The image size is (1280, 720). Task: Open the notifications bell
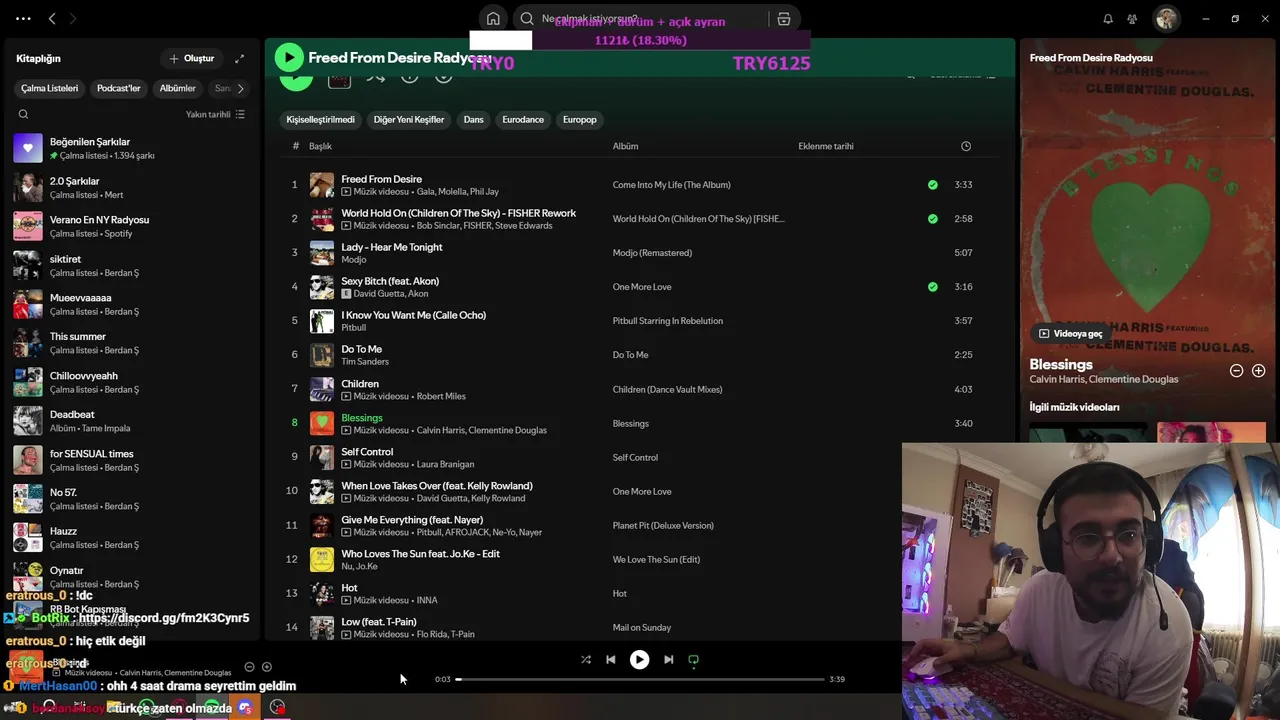pyautogui.click(x=1108, y=19)
